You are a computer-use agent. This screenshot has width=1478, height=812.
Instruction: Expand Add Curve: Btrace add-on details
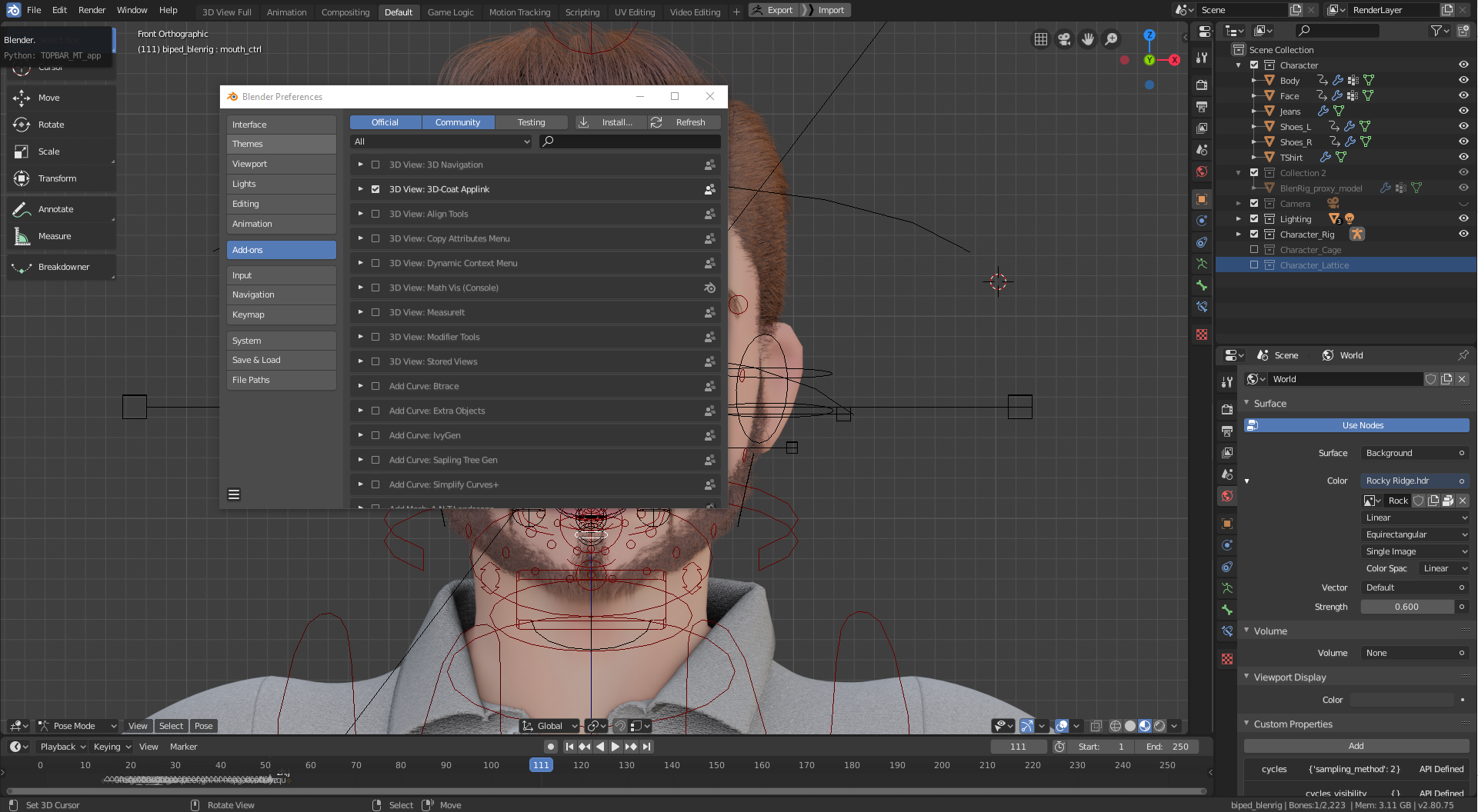(360, 386)
